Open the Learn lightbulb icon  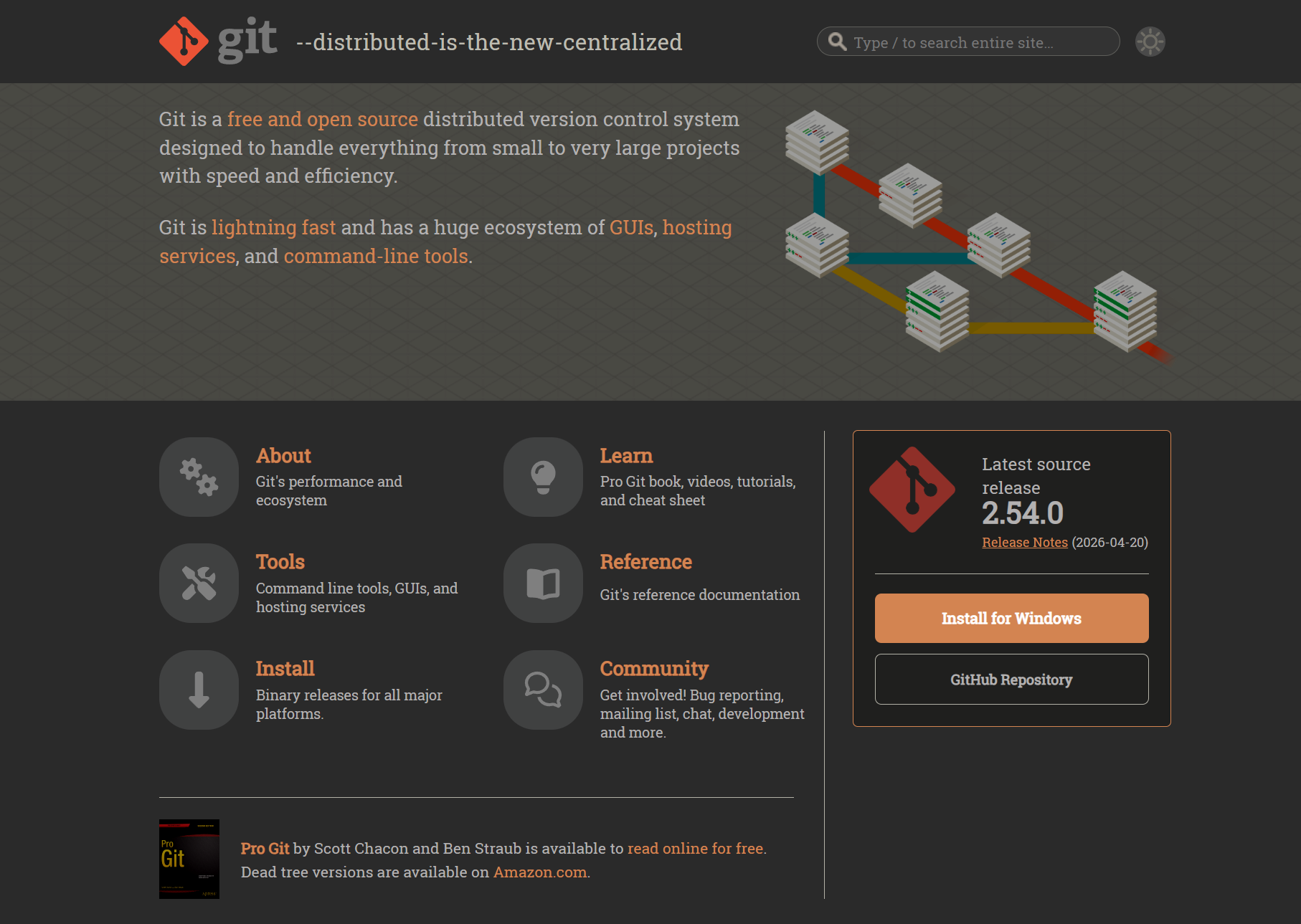[x=543, y=477]
